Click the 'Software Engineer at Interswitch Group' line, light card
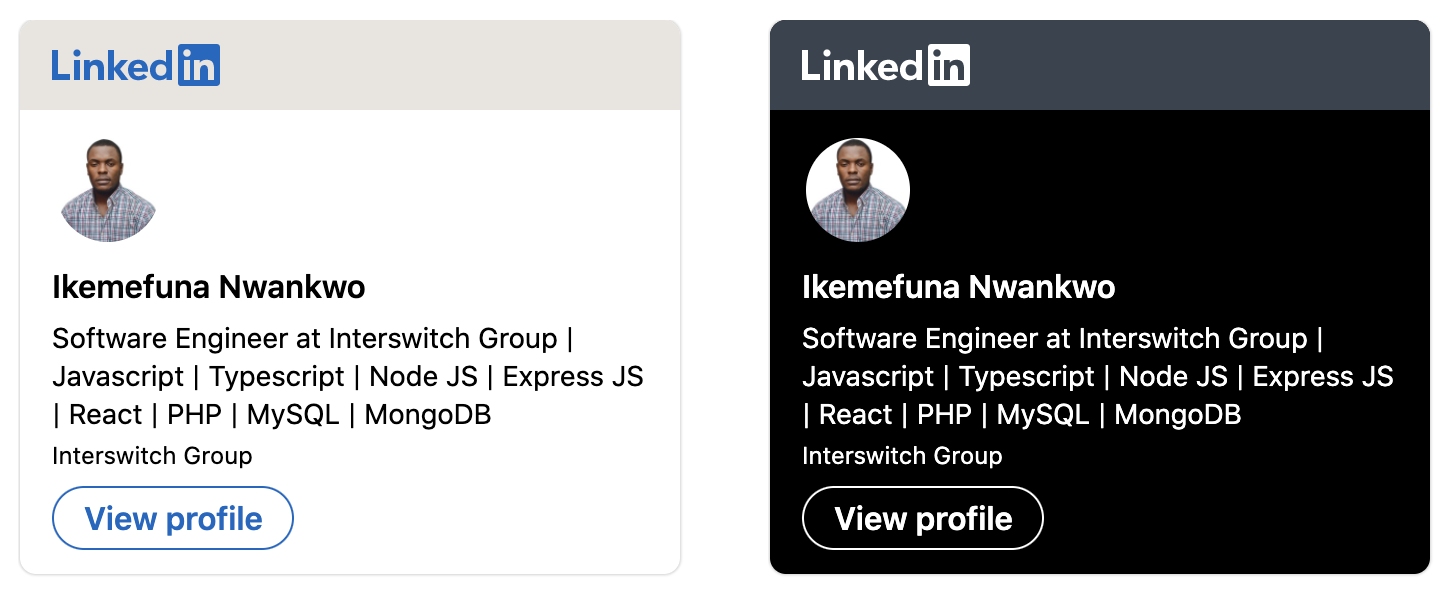The image size is (1444, 596). click(304, 338)
